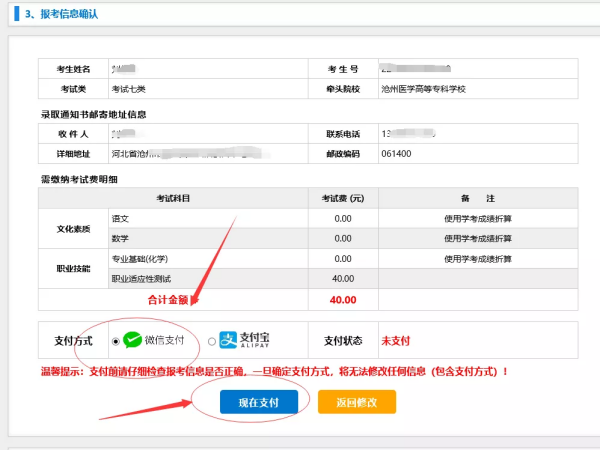Click the postal code 061400
Screen dimensions: 600x450
point(396,154)
